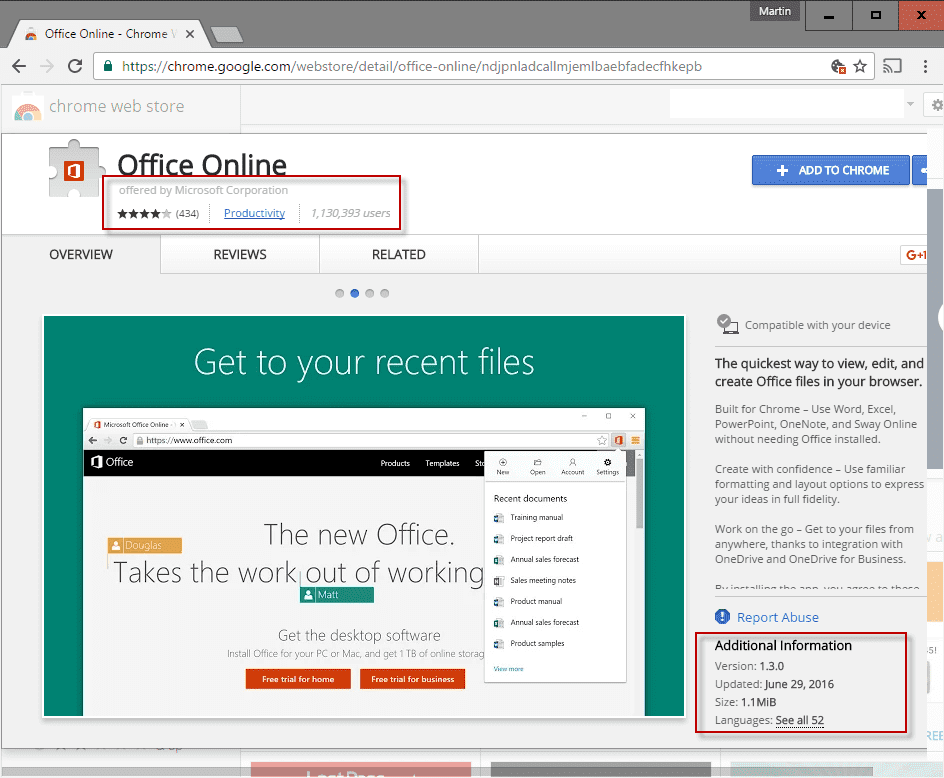The height and width of the screenshot is (778, 944).
Task: Select the fourth screenshot carousel dot
Action: click(385, 293)
